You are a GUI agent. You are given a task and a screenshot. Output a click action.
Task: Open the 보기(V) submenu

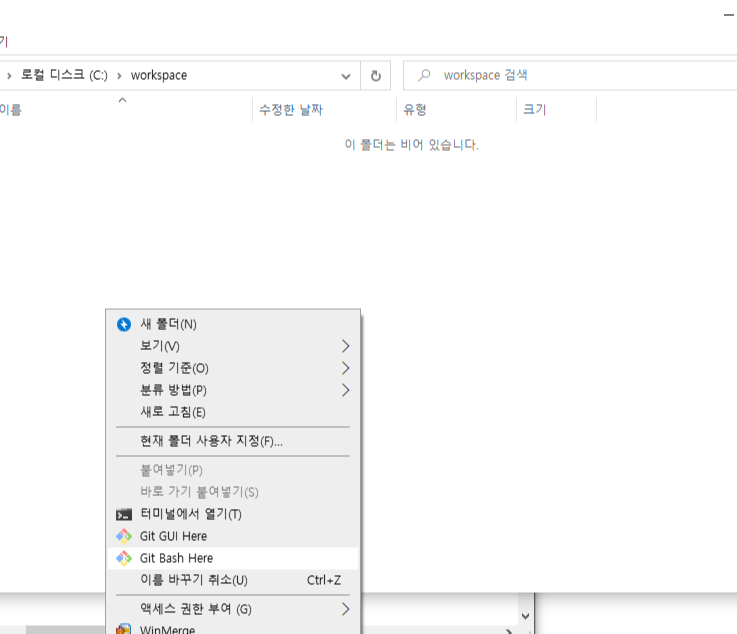tap(233, 346)
